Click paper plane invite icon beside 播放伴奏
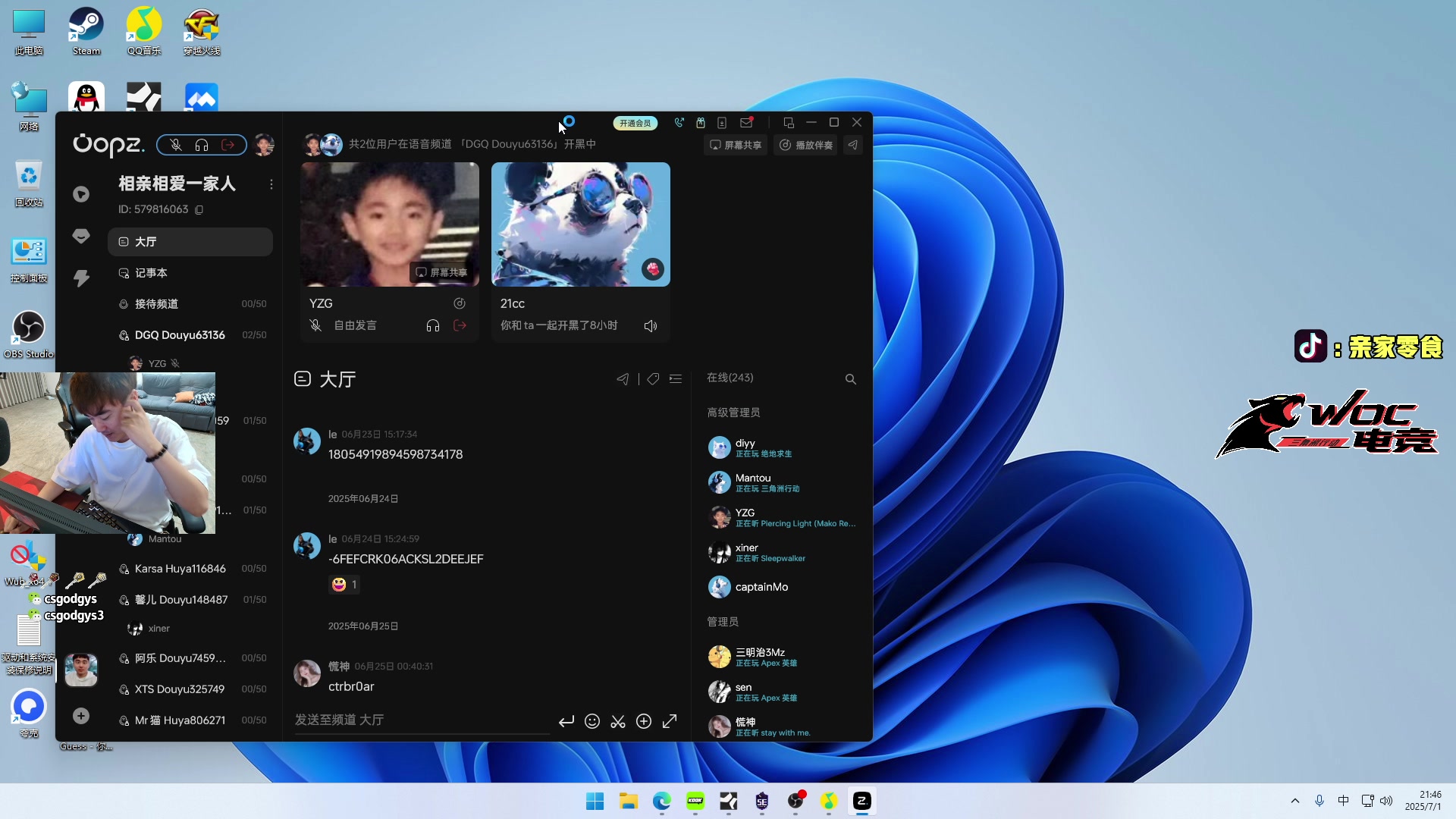The height and width of the screenshot is (819, 1456). 853,145
